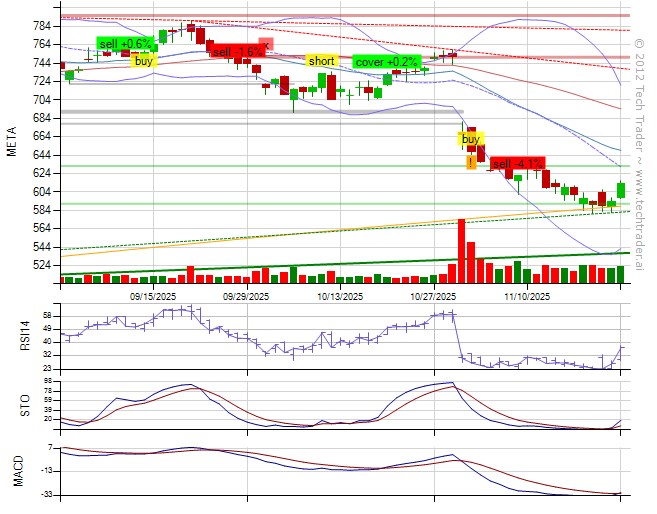Click the red "sell -4.1%" signal marker
This screenshot has height=514, width=657.
[518, 163]
